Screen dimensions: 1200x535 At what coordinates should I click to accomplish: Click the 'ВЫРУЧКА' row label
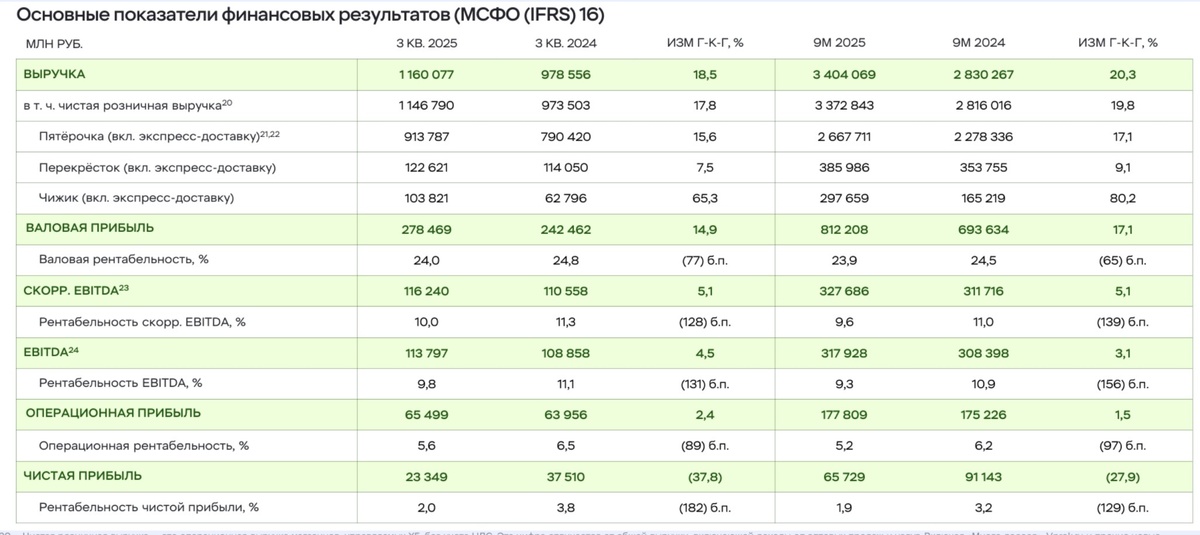pyautogui.click(x=54, y=75)
